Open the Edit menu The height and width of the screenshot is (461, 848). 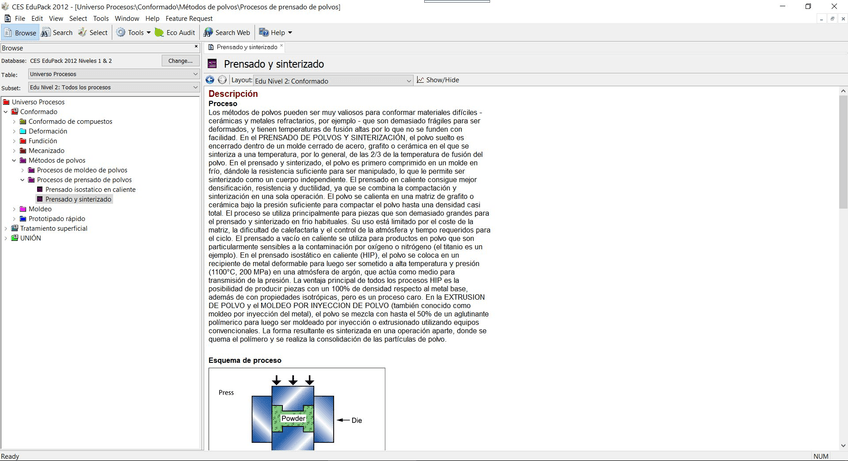(x=37, y=18)
